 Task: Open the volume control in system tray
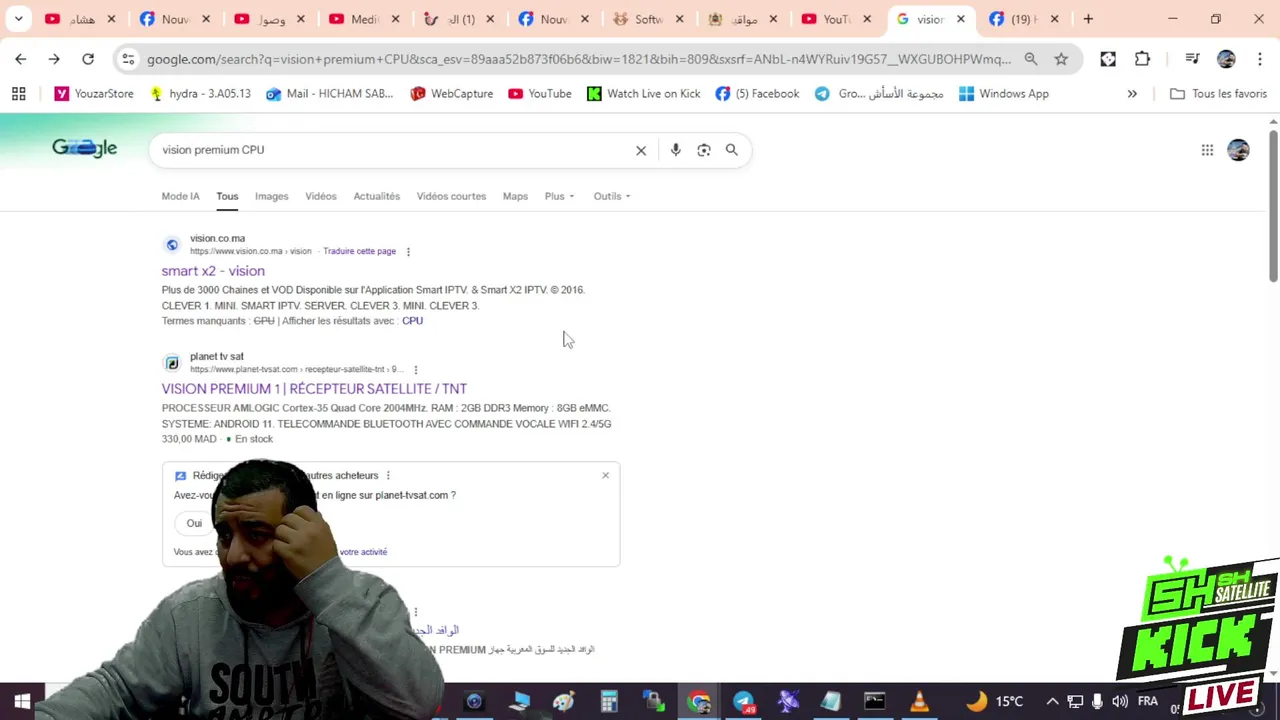click(1120, 701)
